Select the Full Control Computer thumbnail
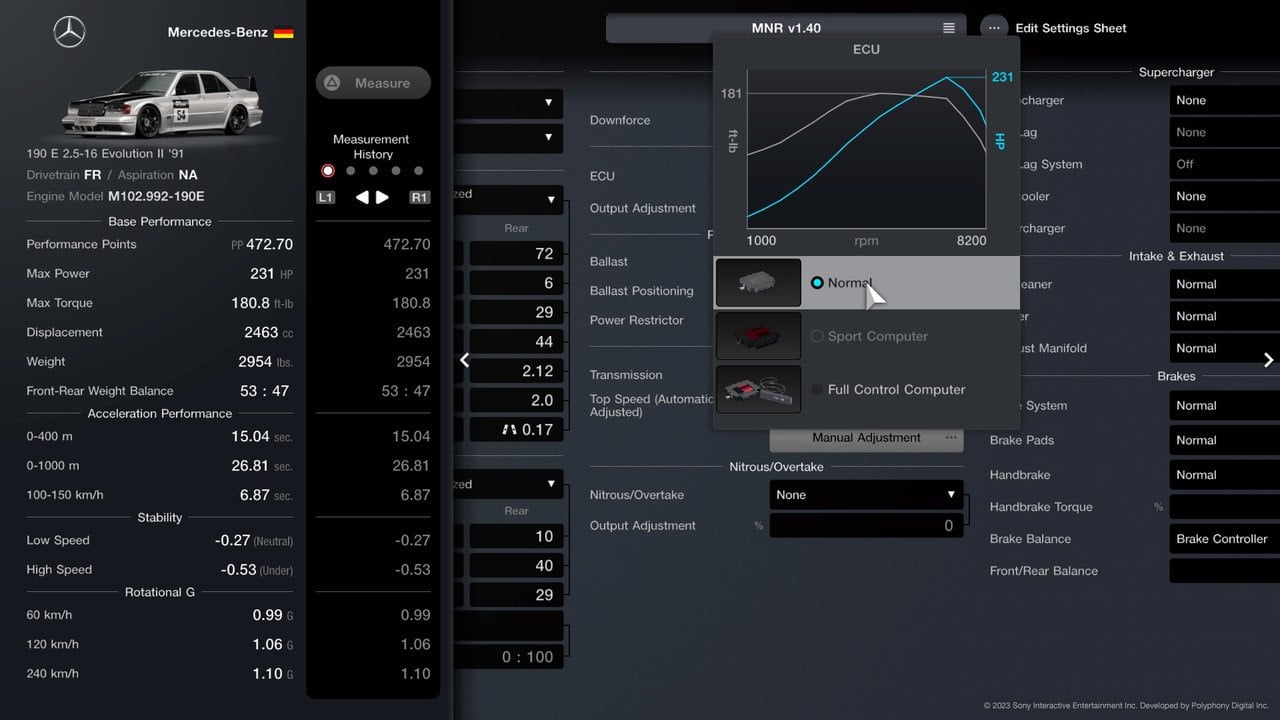The image size is (1280, 720). click(758, 389)
